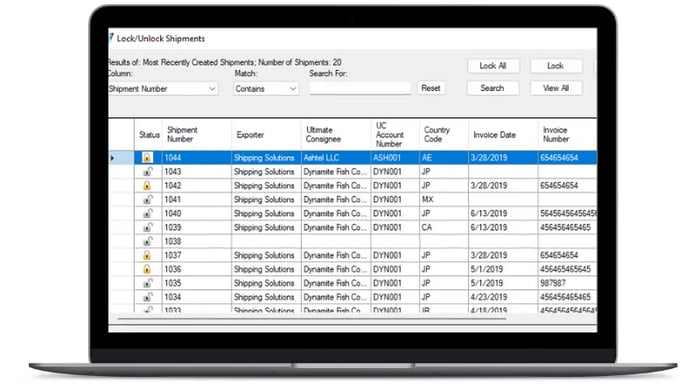Click the locked padlock icon for shipment 1044
The width and height of the screenshot is (700, 390).
(x=147, y=157)
